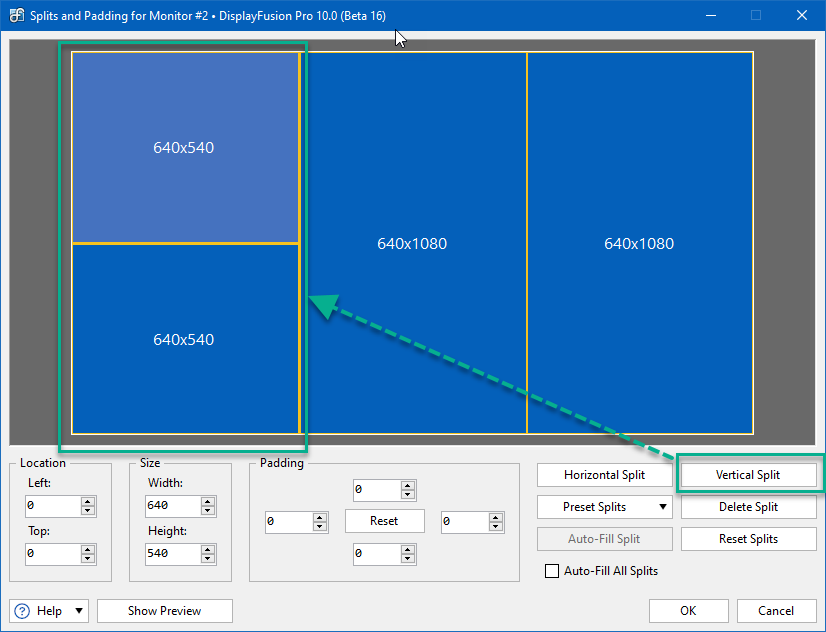Increase top padding with up arrow
Screen dimensions: 826x632
point(408,485)
